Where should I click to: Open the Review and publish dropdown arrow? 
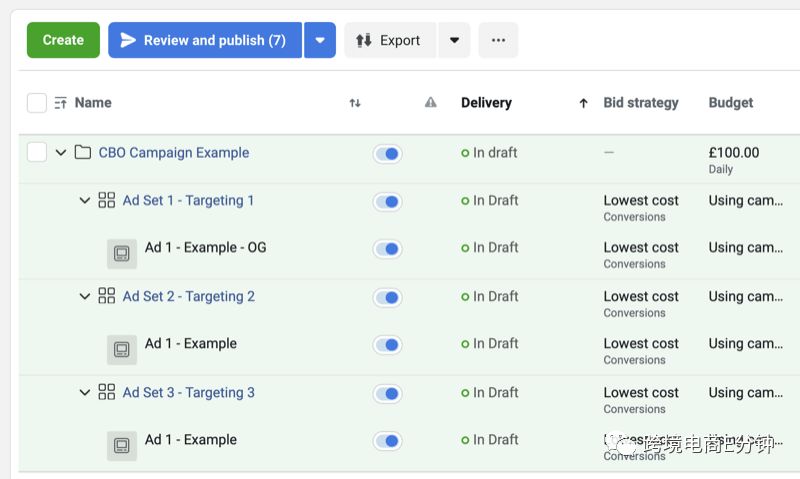(320, 40)
